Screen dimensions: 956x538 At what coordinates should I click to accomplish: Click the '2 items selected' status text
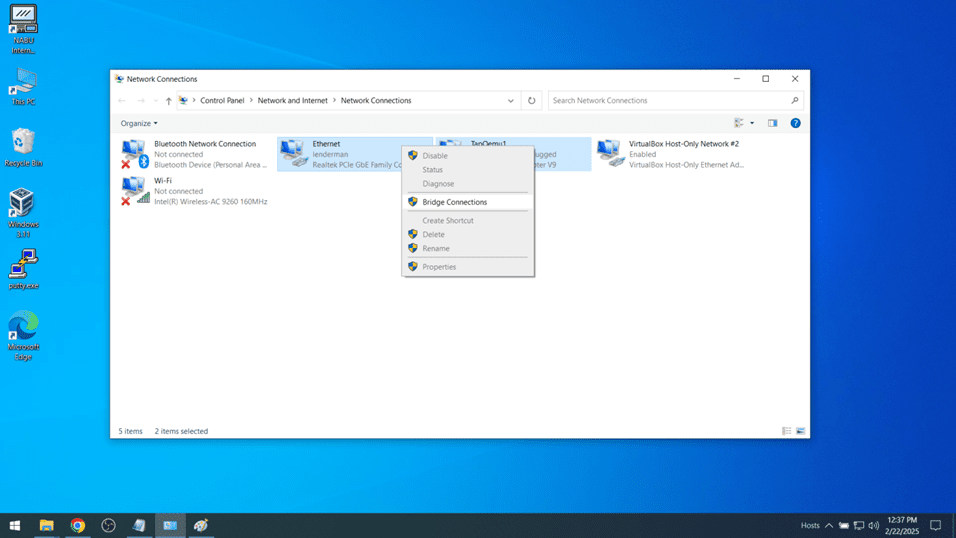(181, 431)
